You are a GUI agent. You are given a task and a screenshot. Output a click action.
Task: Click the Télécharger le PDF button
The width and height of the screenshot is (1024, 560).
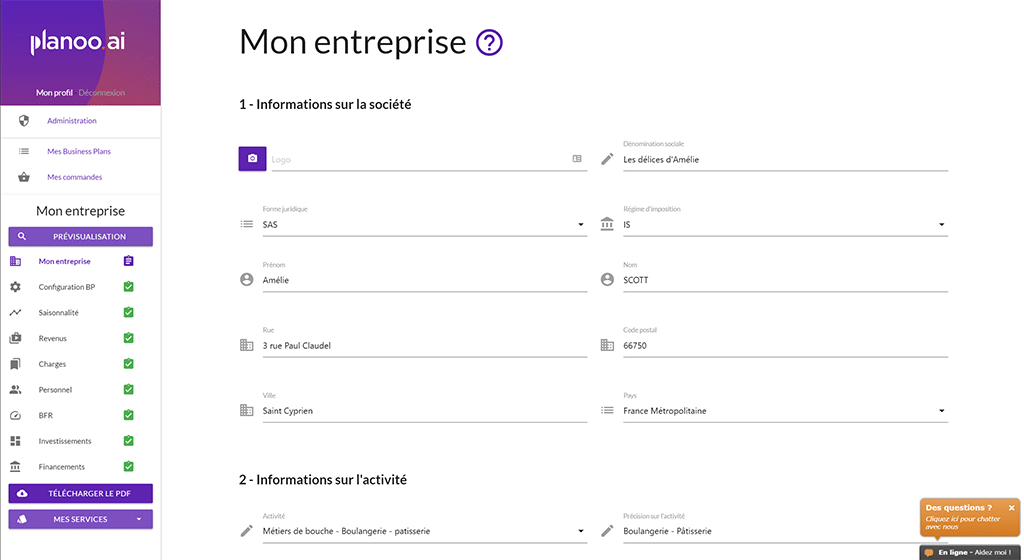(x=80, y=493)
